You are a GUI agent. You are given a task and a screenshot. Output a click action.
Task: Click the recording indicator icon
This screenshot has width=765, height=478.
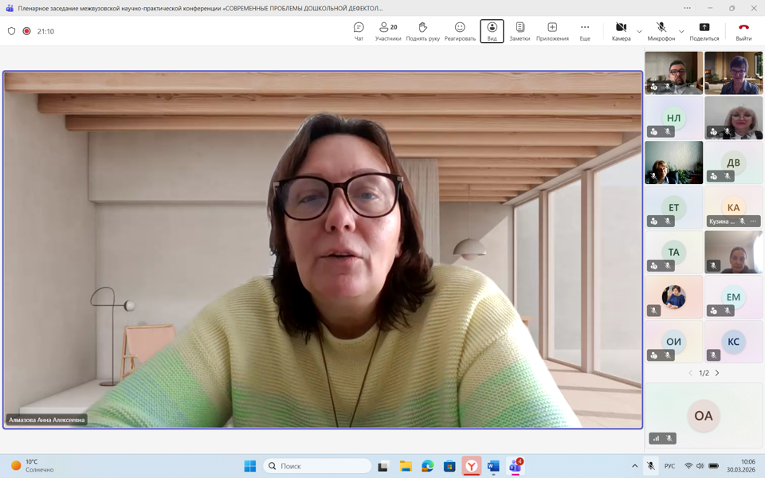pos(27,31)
